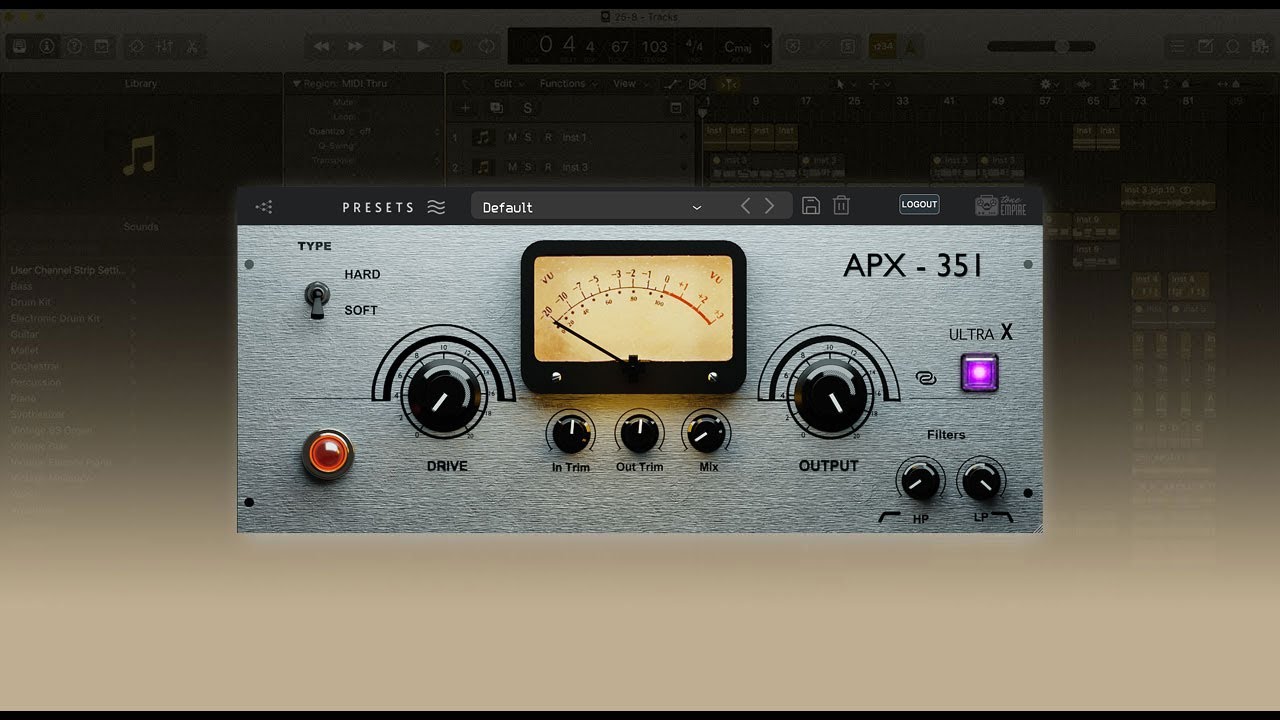Mute track 2 Inst 3
Screen dimensions: 1280x720
tap(513, 167)
